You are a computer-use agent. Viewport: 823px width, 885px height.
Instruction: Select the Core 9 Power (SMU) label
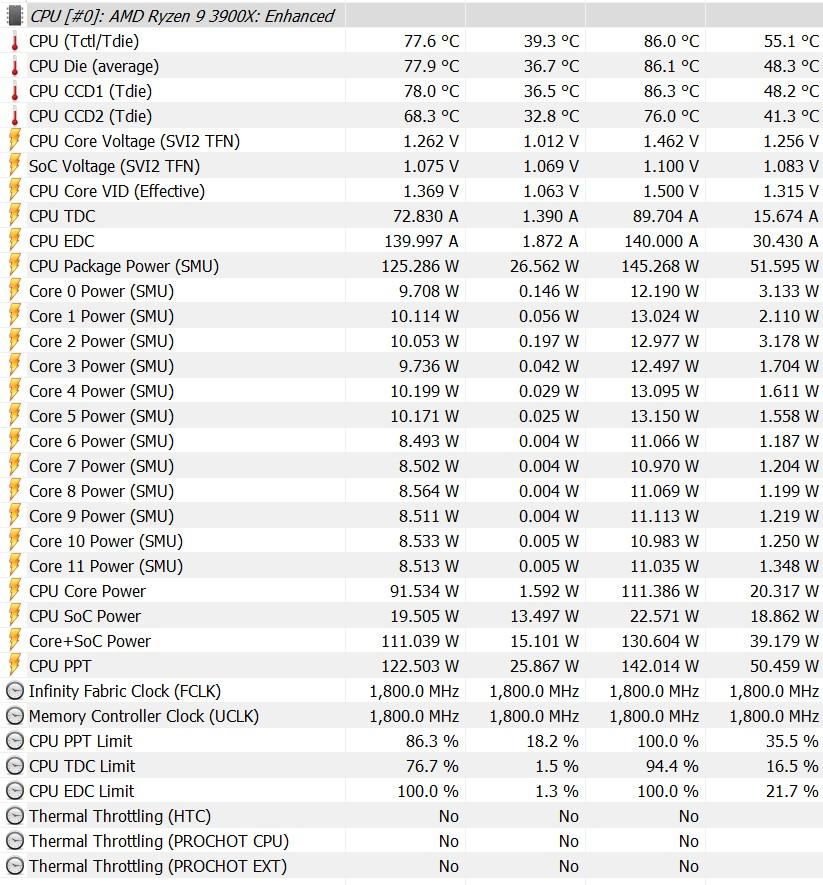[102, 516]
